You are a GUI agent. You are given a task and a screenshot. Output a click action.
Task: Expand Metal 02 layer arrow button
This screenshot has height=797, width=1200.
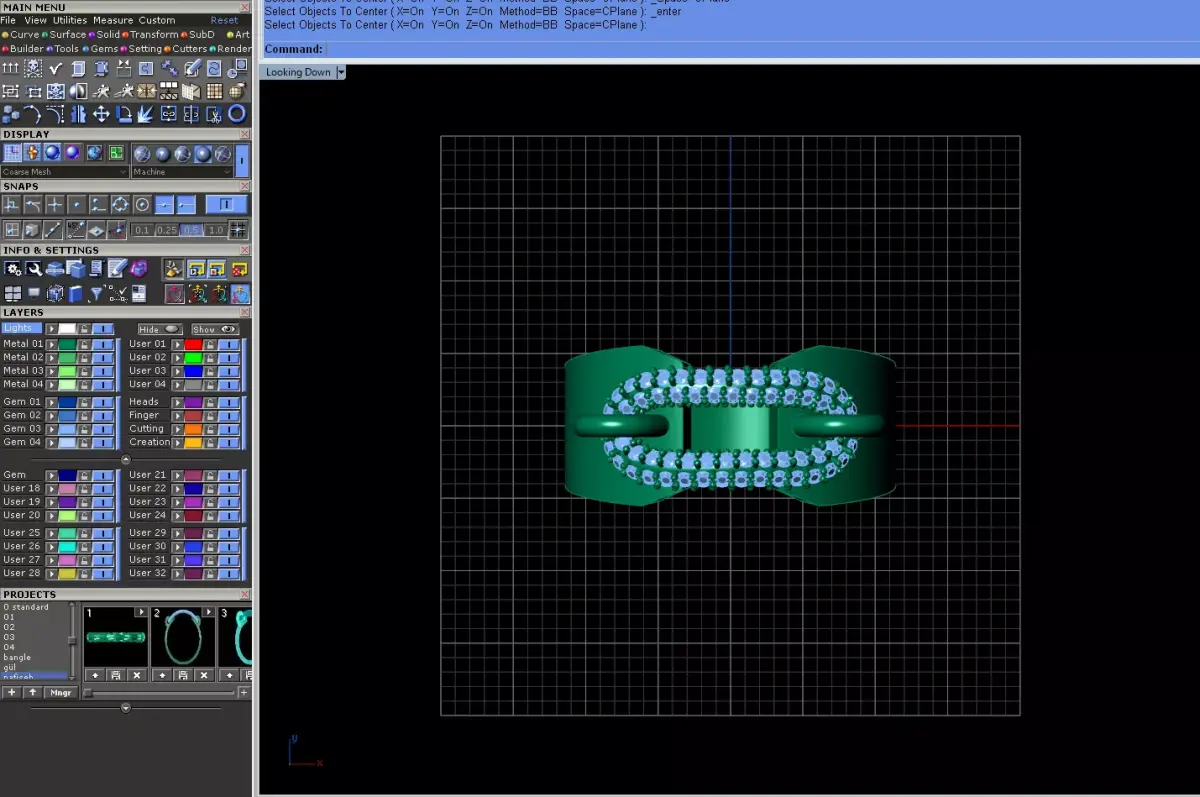pyautogui.click(x=51, y=358)
